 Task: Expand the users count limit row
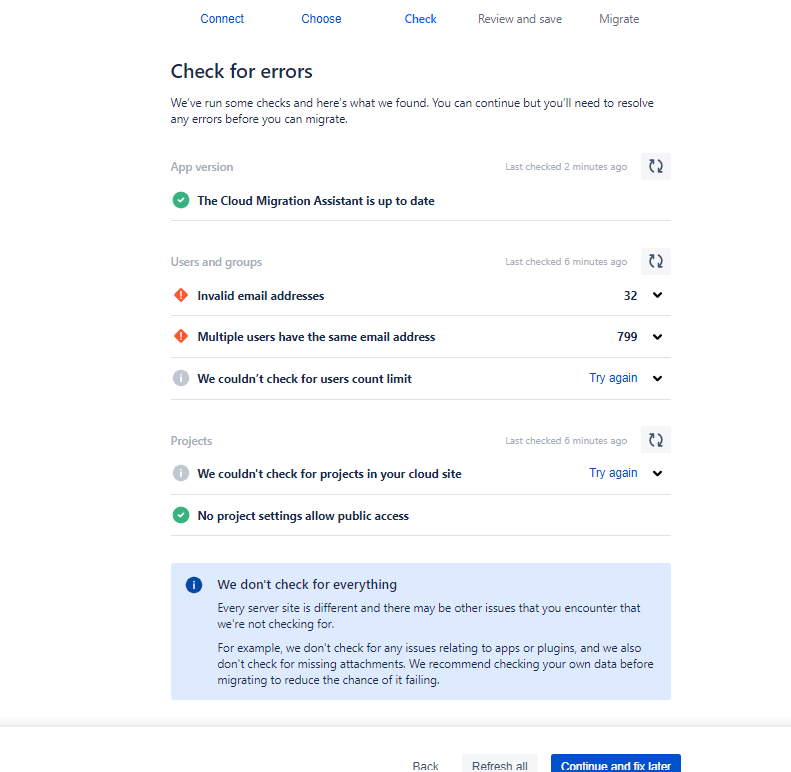[x=657, y=379]
